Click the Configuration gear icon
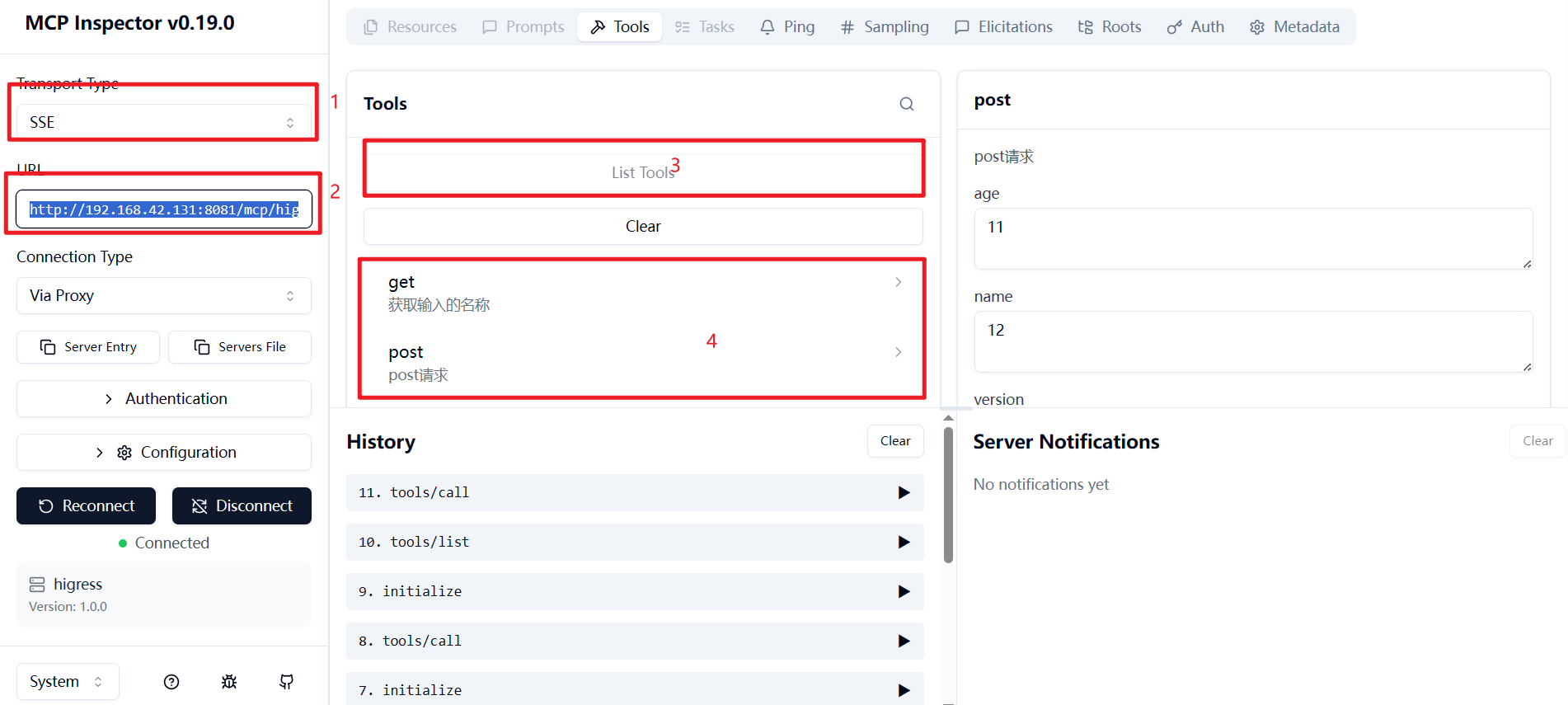The height and width of the screenshot is (705, 1568). click(x=124, y=453)
